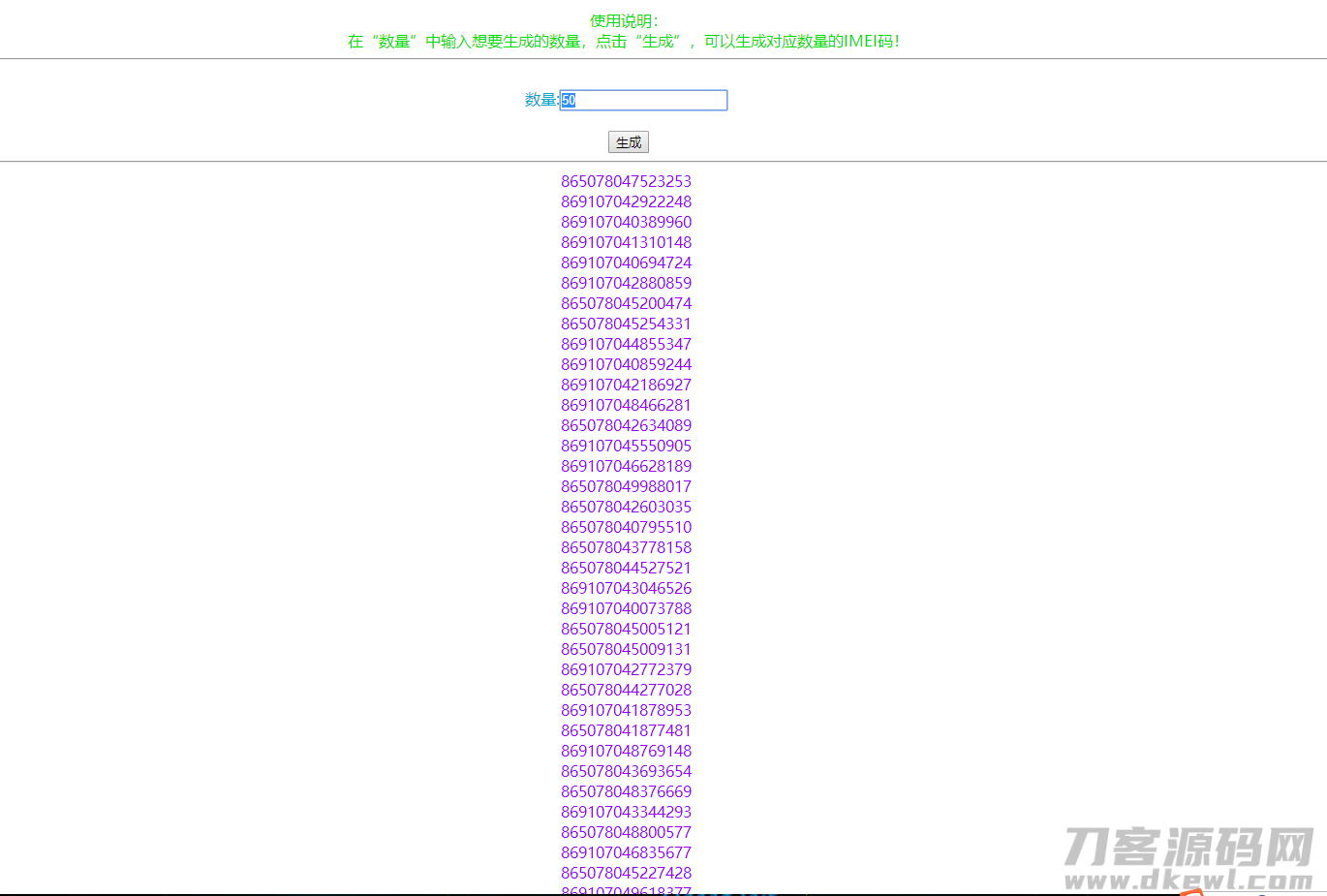Click IMEI 865078048800577 near list bottom

626,832
